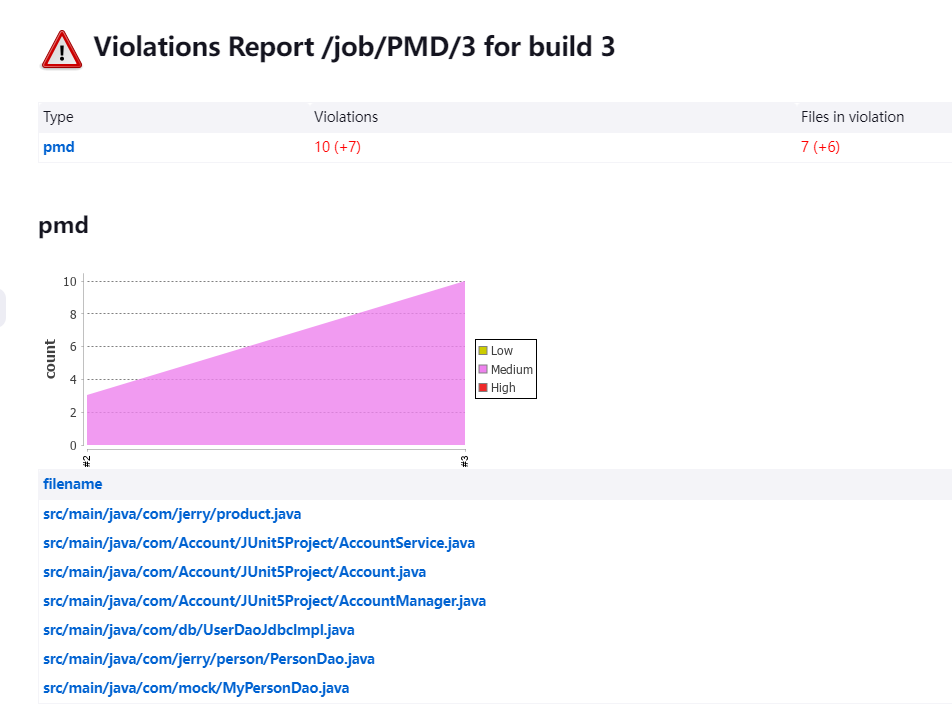Click the Violations column header
This screenshot has width=952, height=722.
[346, 117]
